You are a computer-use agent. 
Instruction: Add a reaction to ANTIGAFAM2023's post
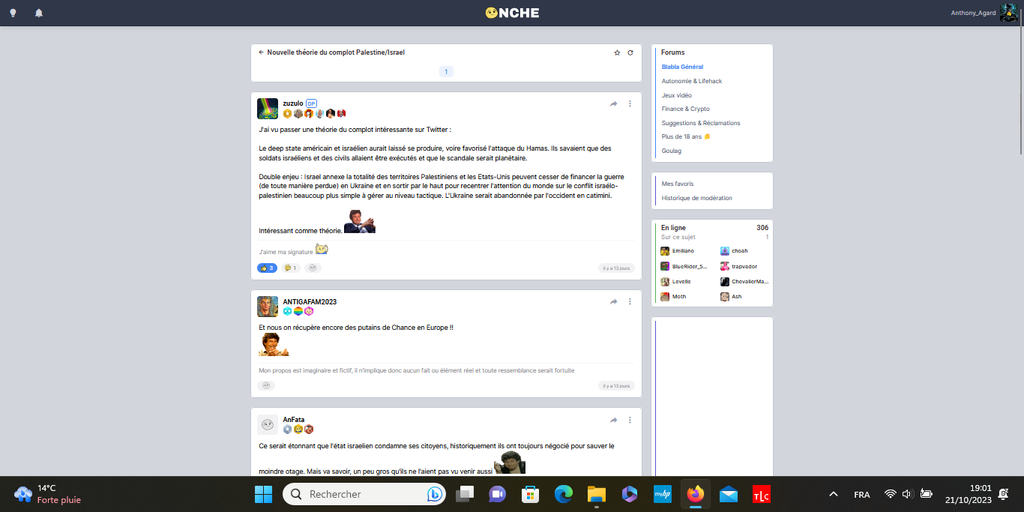pos(267,385)
